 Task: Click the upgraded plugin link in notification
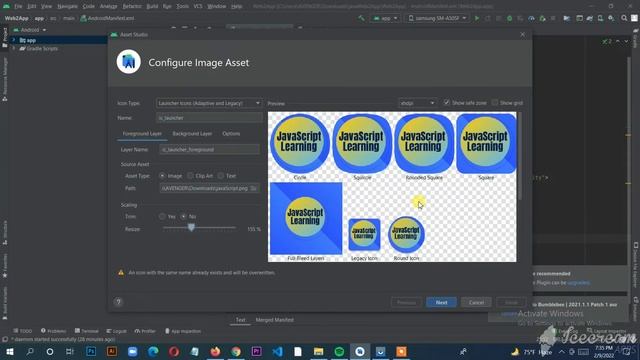pyautogui.click(x=578, y=282)
